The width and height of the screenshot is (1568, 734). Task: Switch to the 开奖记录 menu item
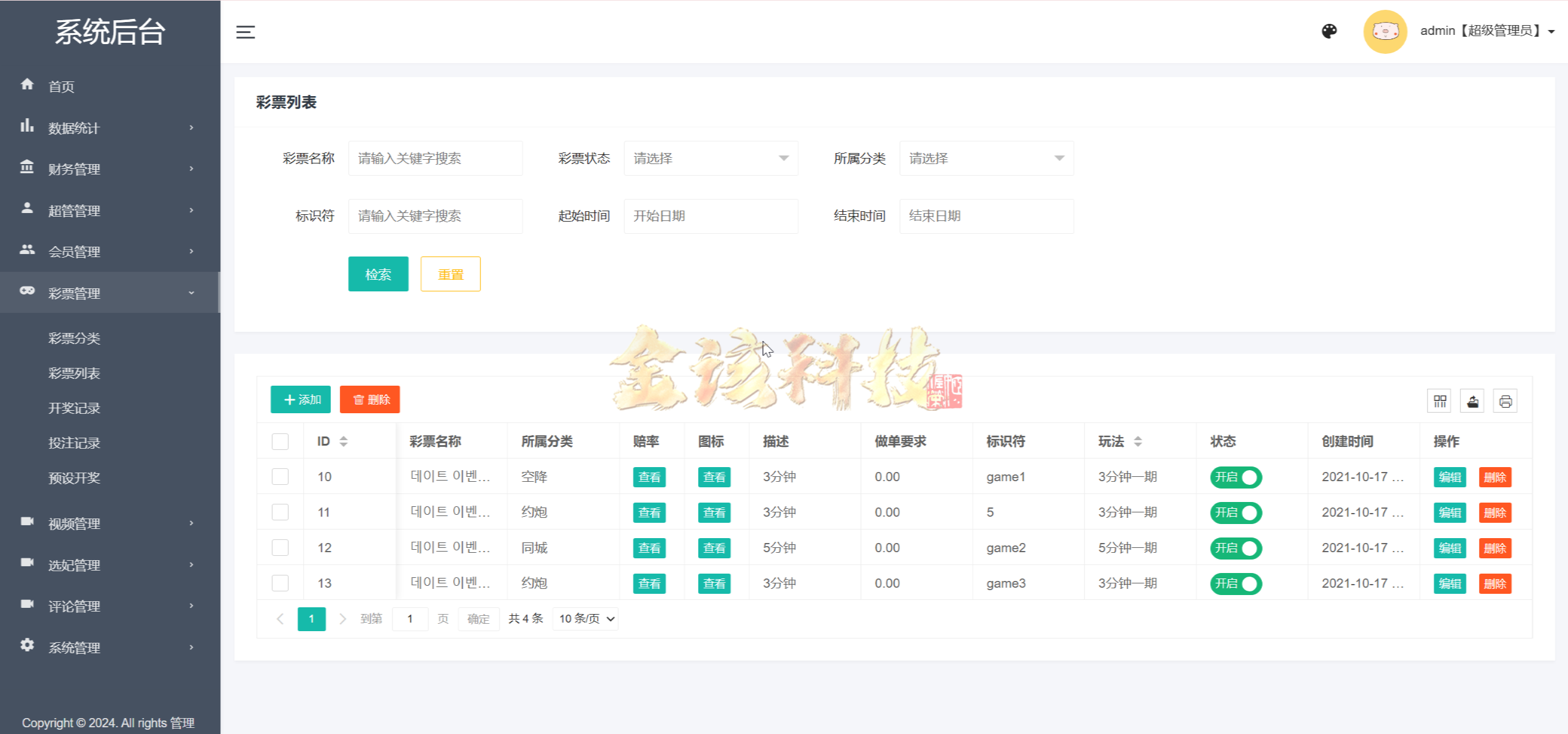(x=74, y=408)
